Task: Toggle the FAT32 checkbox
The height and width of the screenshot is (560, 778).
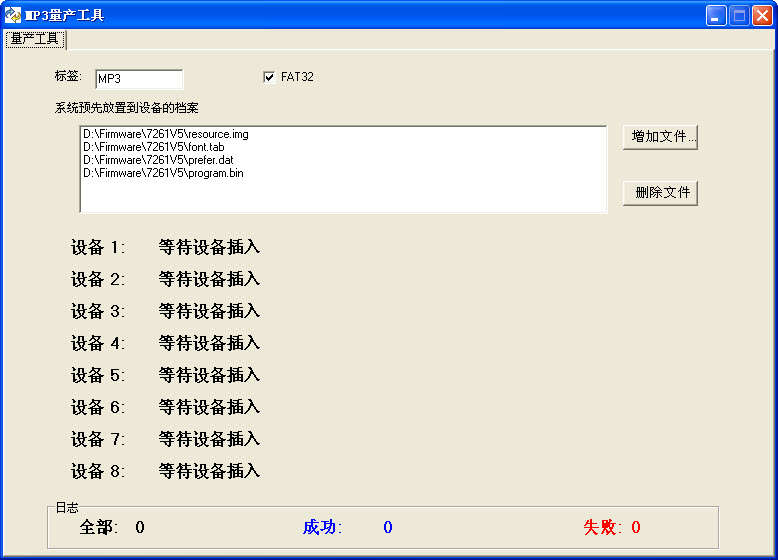Action: [x=268, y=77]
